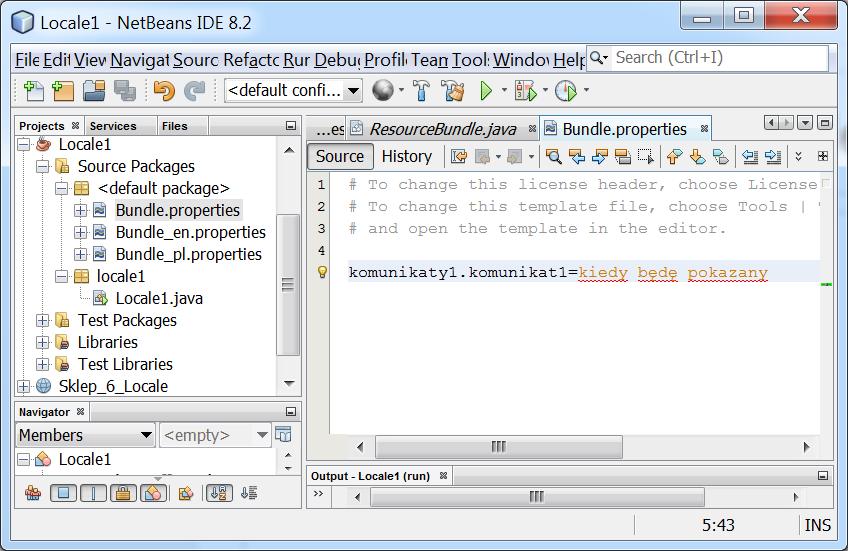Click the lightbulb hint in editor gutter
The height and width of the screenshot is (551, 848).
[x=322, y=272]
